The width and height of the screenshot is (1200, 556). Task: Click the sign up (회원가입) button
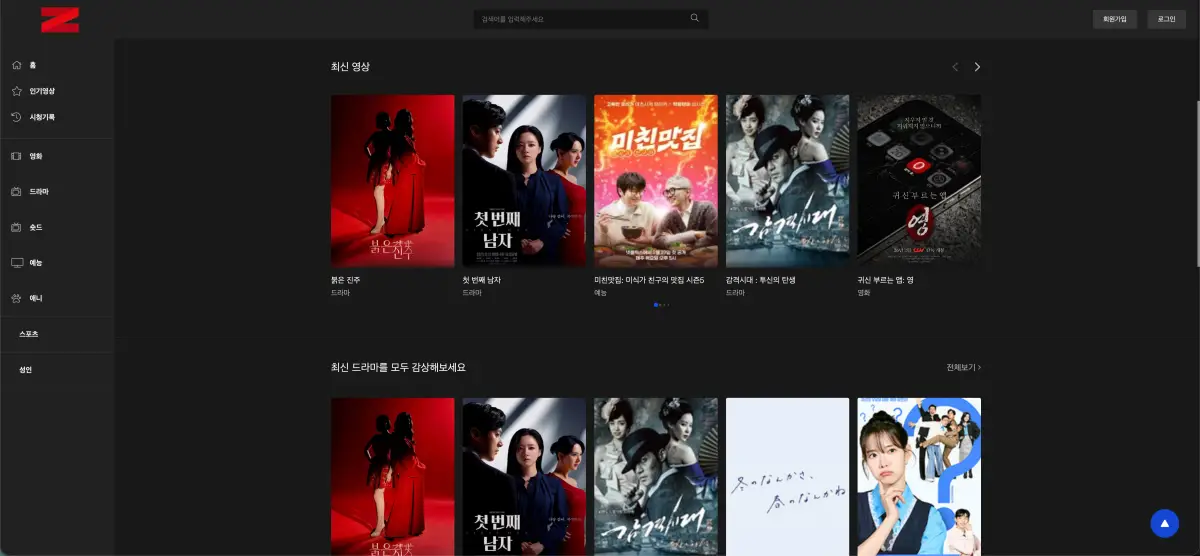(x=1114, y=19)
